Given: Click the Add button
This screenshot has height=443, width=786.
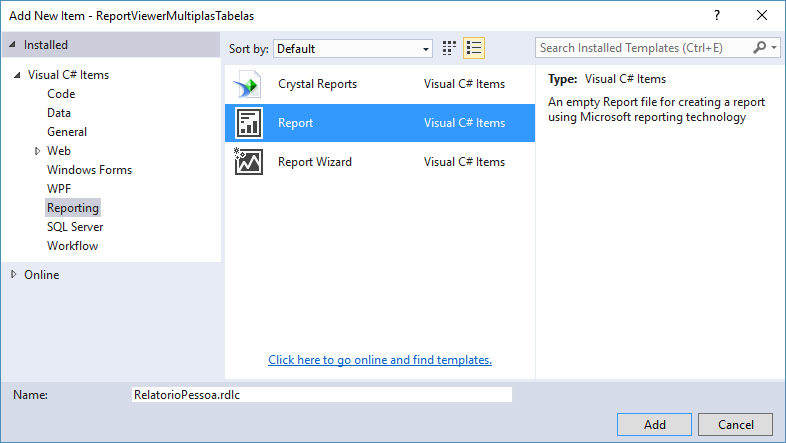Looking at the screenshot, I should 654,424.
